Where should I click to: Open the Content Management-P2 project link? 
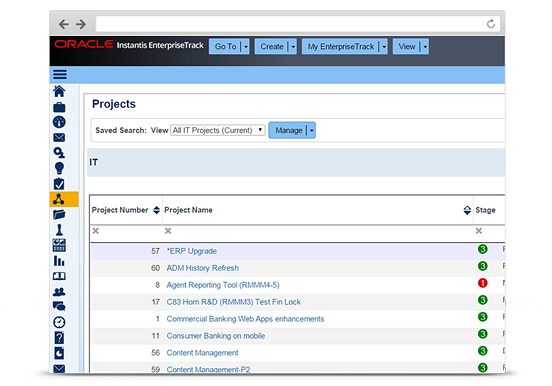[x=208, y=369]
